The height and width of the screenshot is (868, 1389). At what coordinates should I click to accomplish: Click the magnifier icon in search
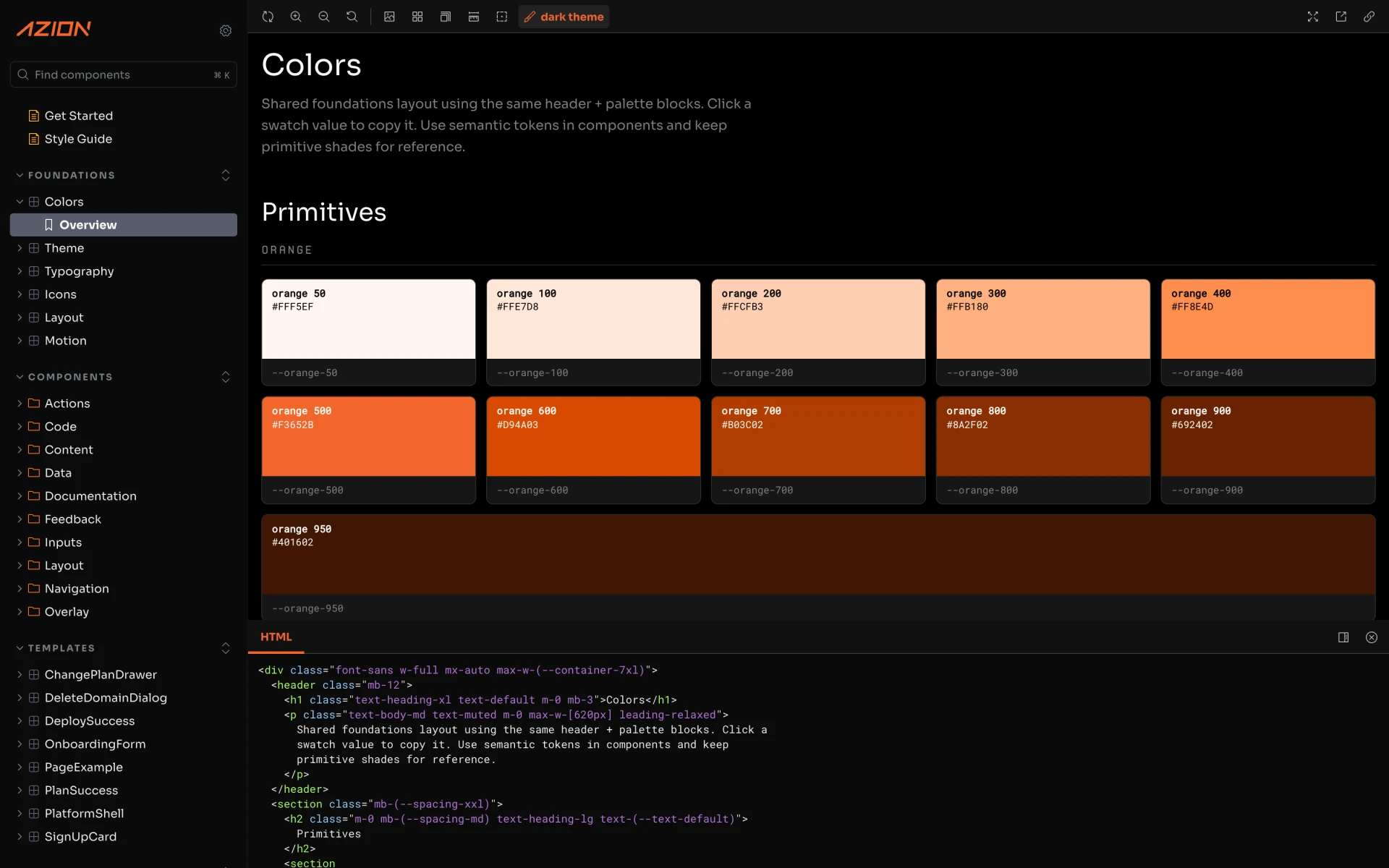[x=23, y=75]
